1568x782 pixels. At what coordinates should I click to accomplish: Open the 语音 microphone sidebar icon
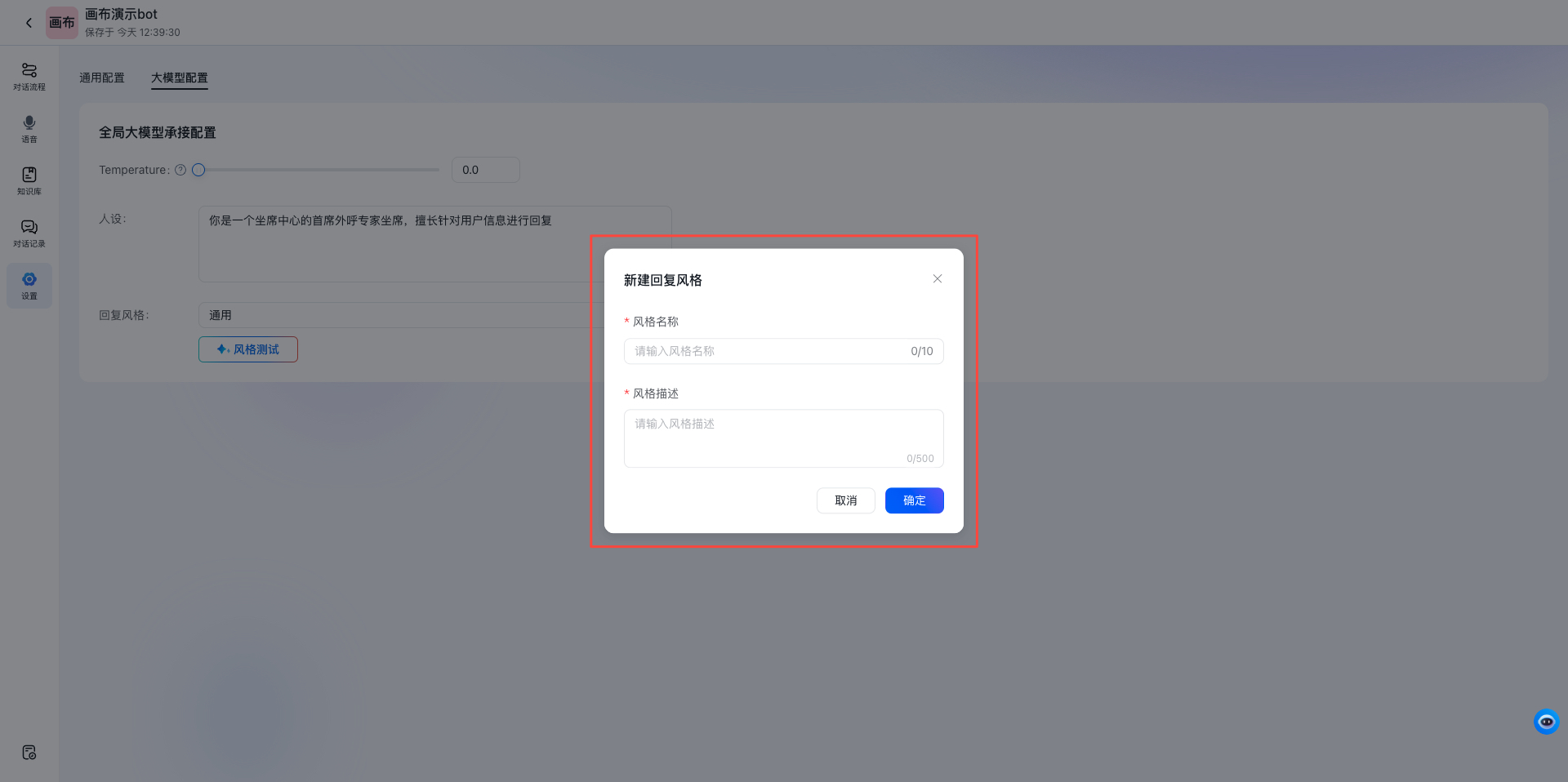pyautogui.click(x=29, y=128)
